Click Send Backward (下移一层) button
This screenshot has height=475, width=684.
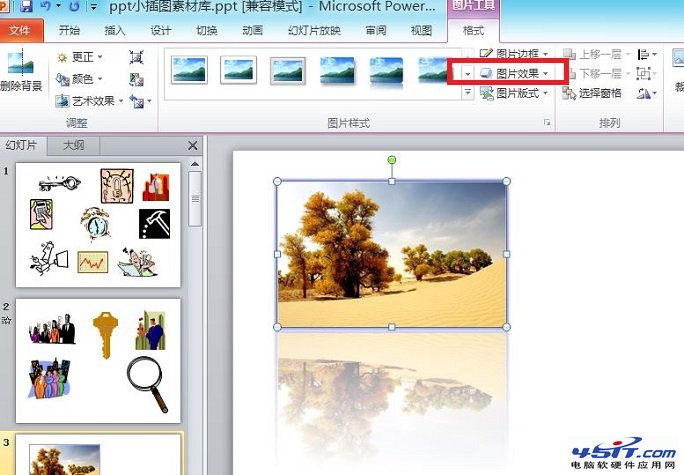[x=596, y=73]
